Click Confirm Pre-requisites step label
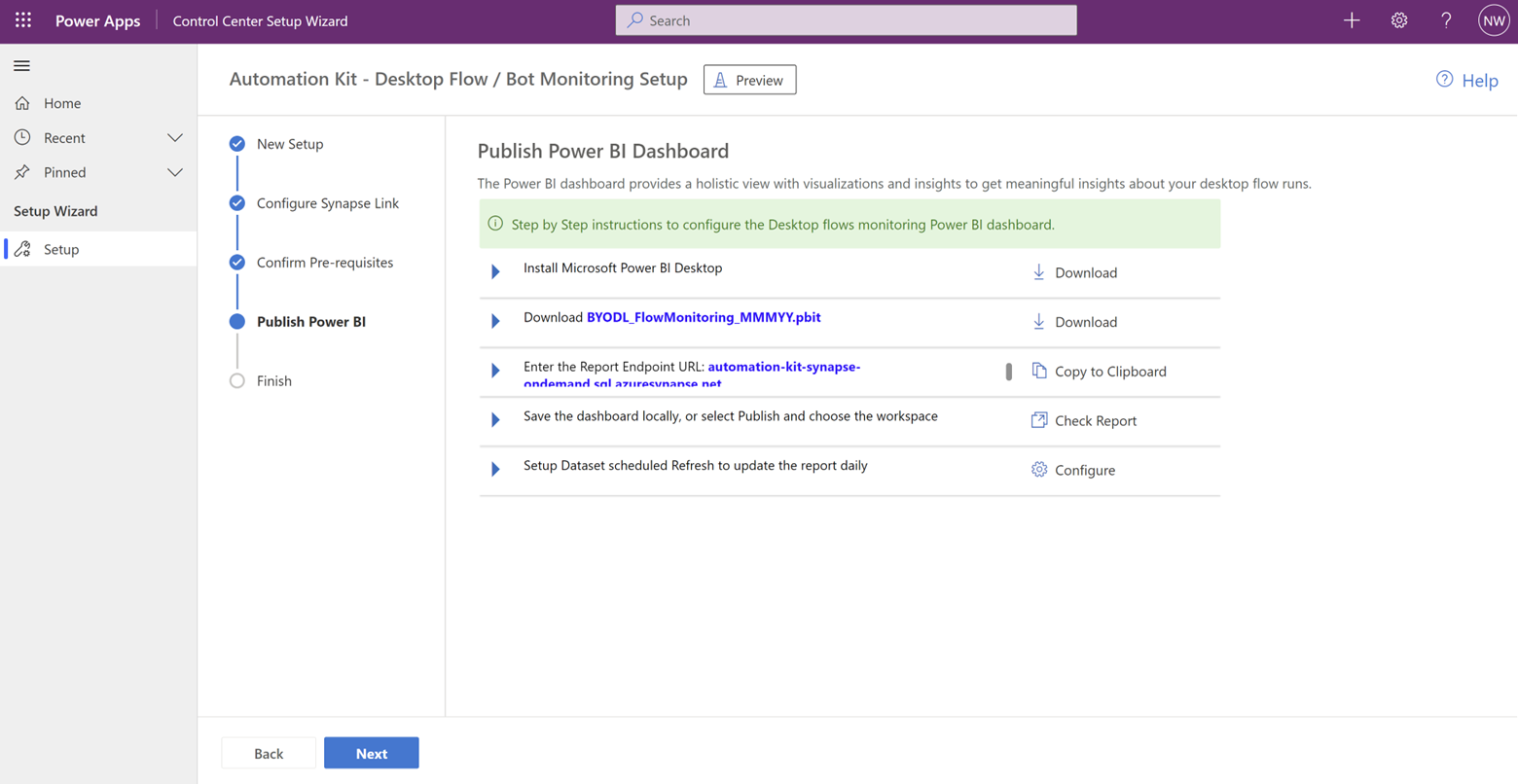Screen dimensions: 1518x784 [x=325, y=263]
